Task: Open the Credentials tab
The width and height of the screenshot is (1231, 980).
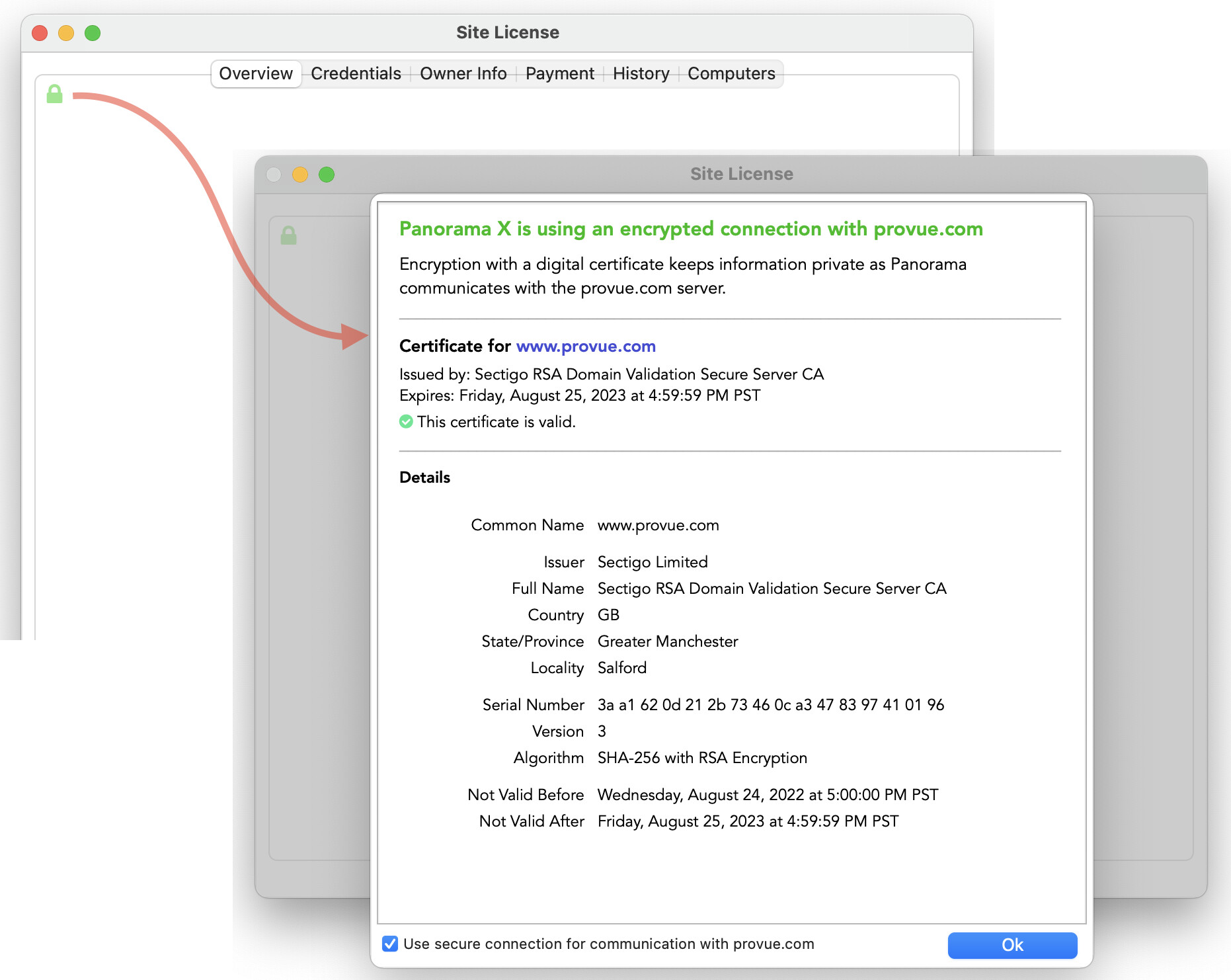Action: (356, 73)
